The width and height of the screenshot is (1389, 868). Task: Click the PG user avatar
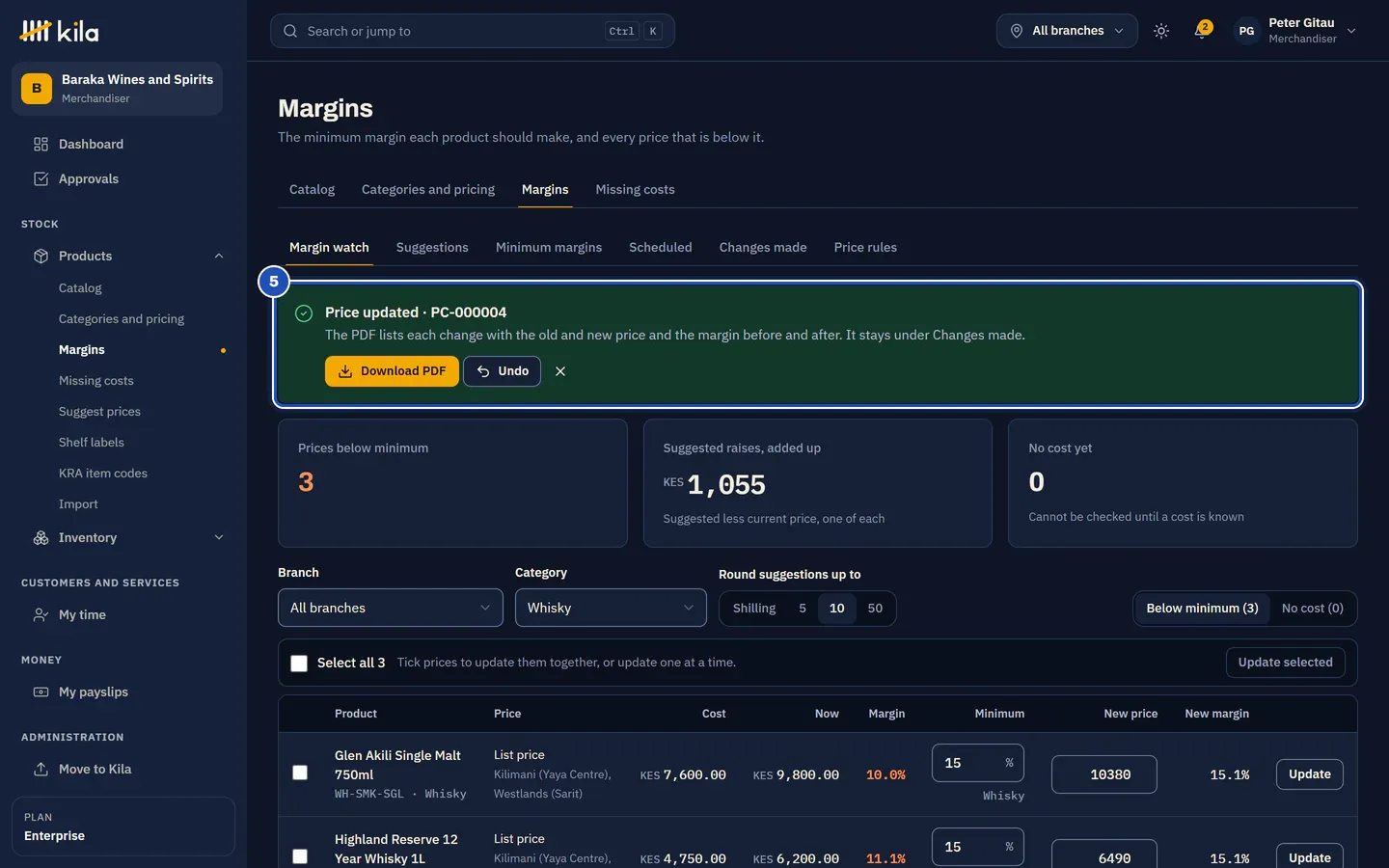tap(1246, 31)
